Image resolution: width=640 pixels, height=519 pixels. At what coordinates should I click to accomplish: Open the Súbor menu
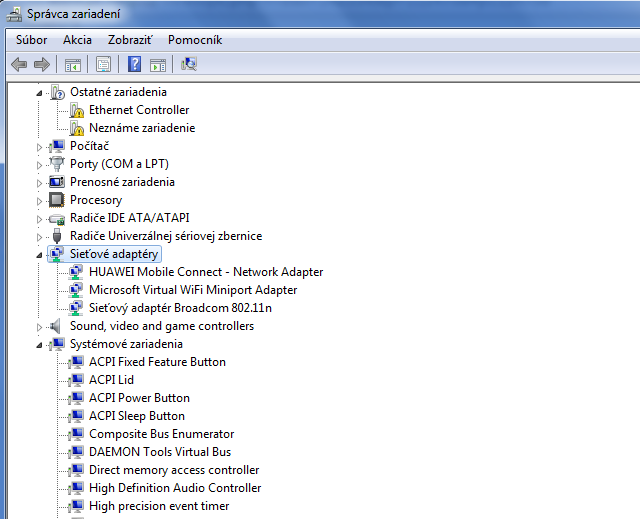[32, 40]
